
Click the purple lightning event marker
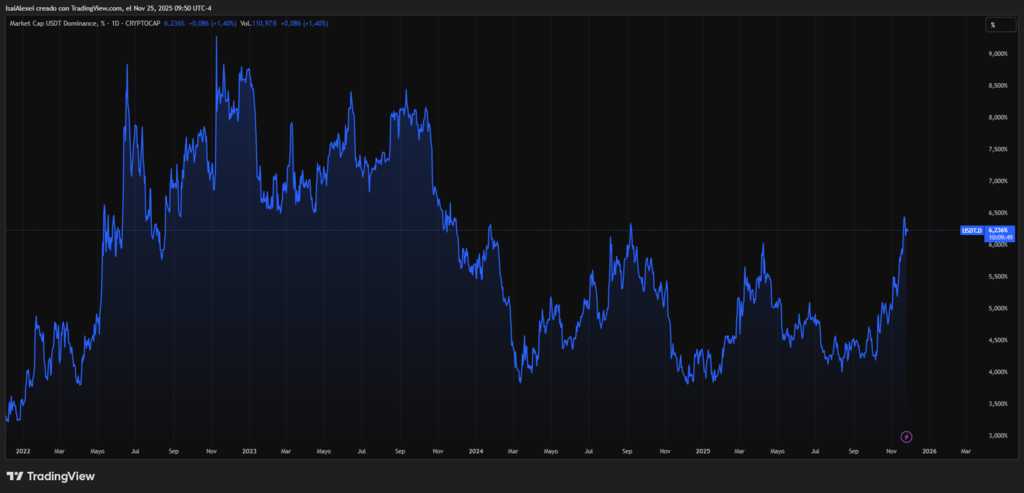906,436
